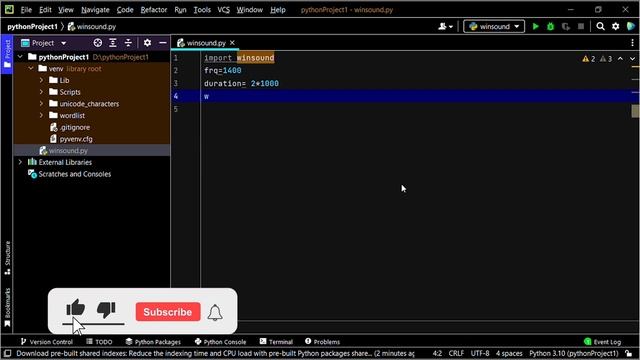Screen dimensions: 640x360
Task: Run the winsound configuration
Action: pos(536,27)
